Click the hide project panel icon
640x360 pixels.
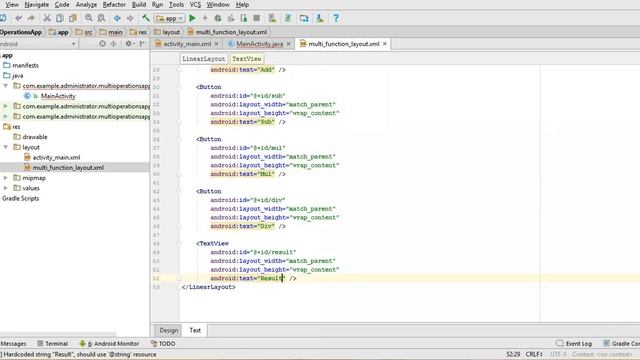pos(142,44)
